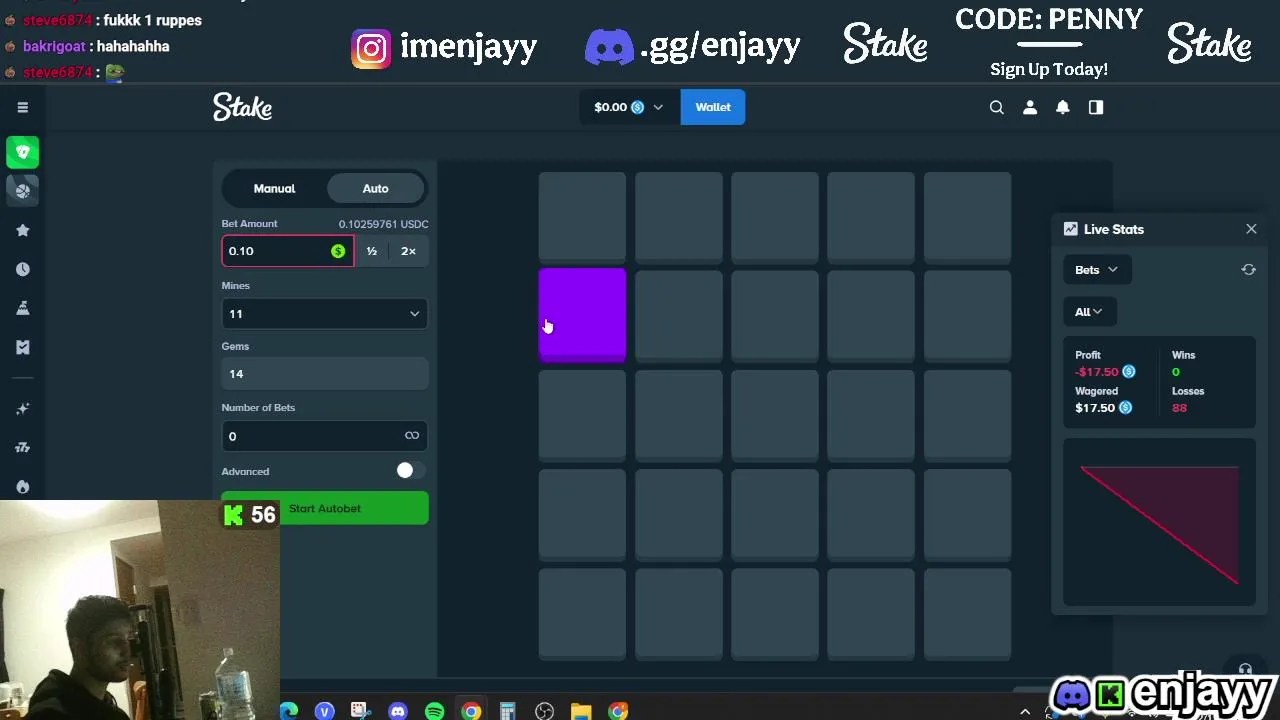Open the hot games flame icon
Screen dimensions: 1280x720
coord(22,486)
